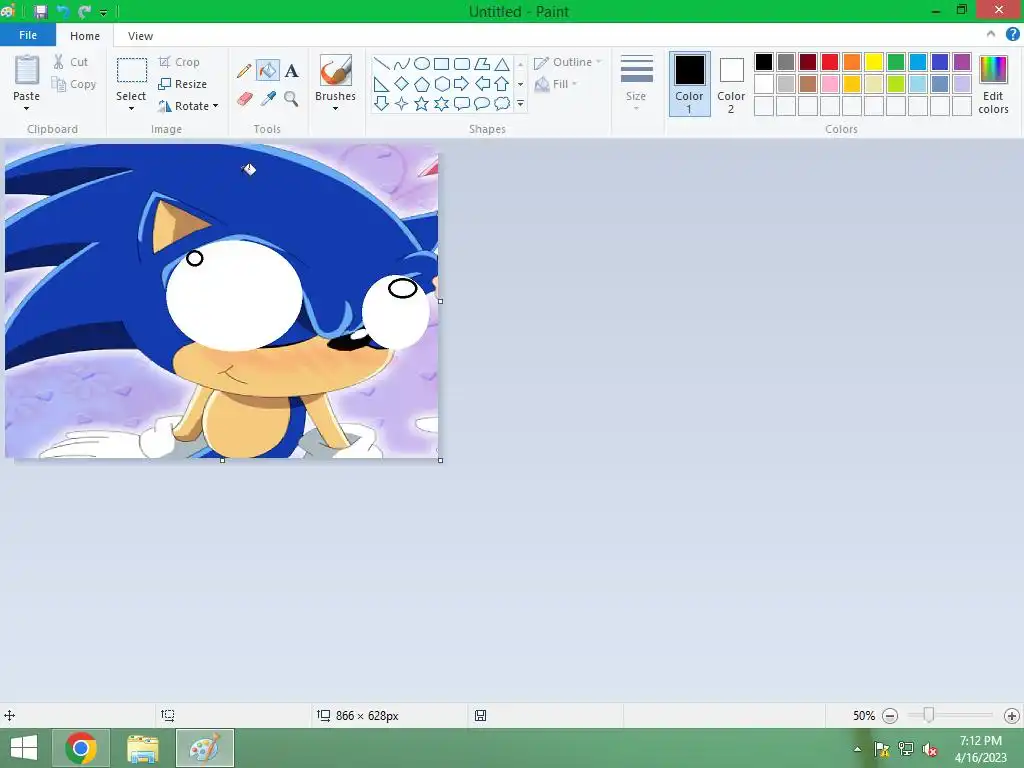The image size is (1024, 768).
Task: Choose the Rounded rectangle shape
Action: coord(462,64)
